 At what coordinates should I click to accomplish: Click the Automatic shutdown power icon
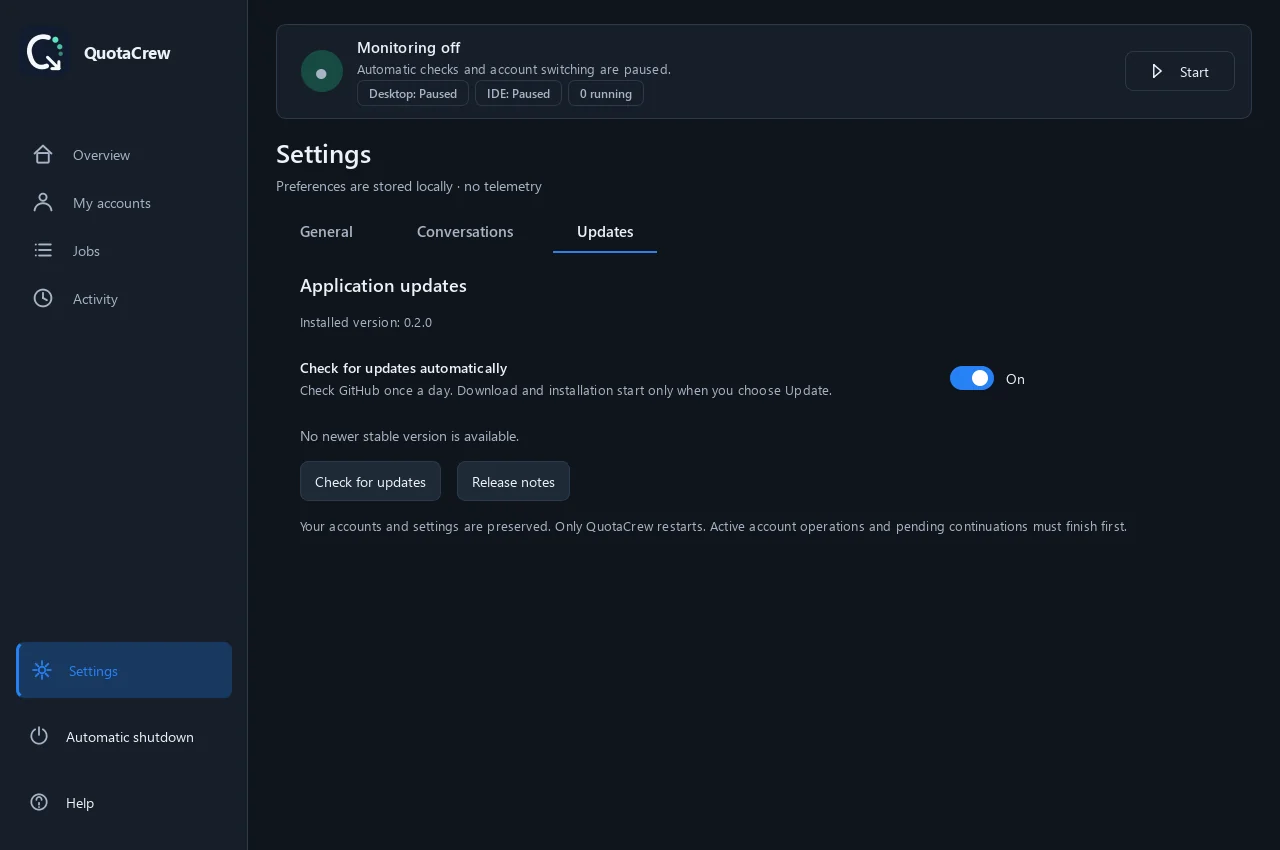39,736
